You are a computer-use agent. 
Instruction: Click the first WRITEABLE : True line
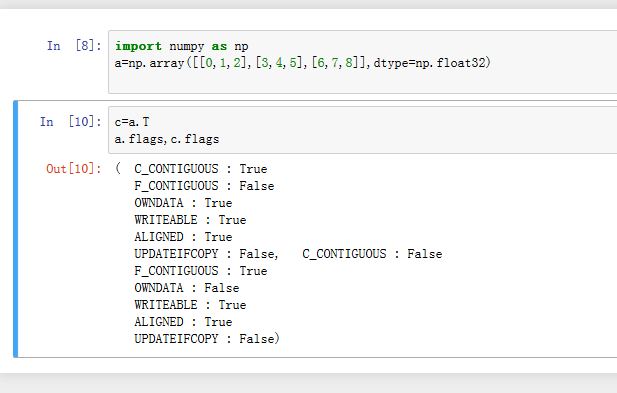[x=190, y=220]
